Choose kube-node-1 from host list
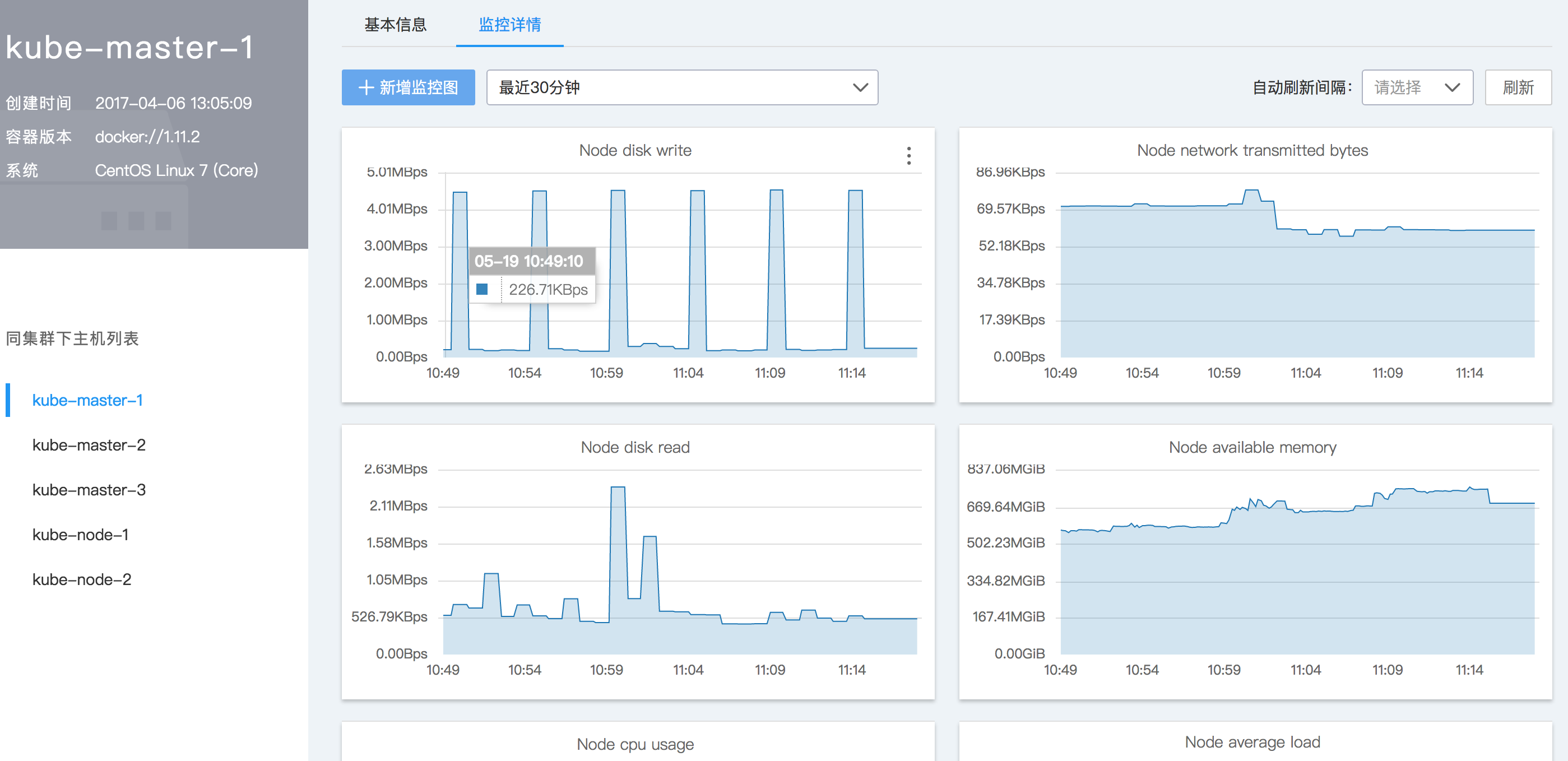 80,535
